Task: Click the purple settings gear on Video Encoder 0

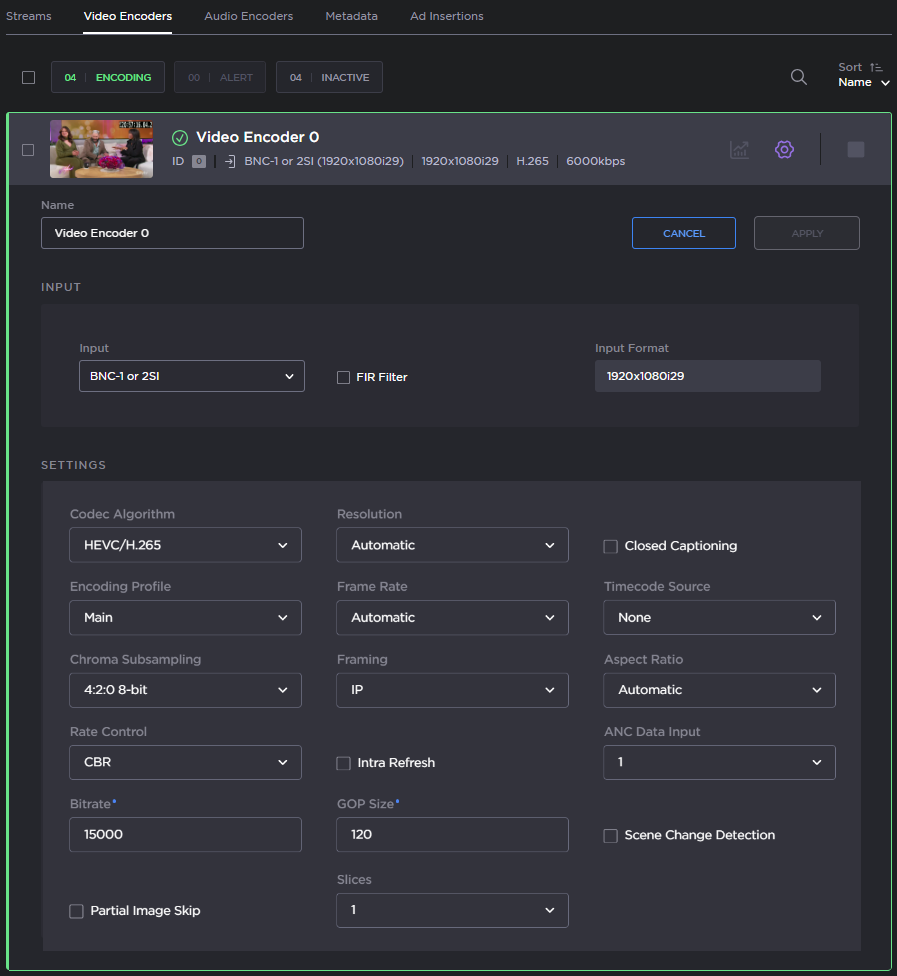Action: coord(784,149)
